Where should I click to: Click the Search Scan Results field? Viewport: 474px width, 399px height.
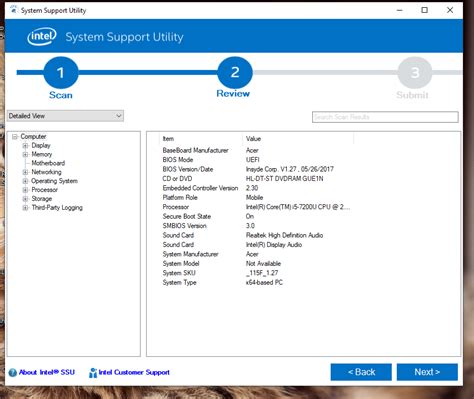pos(385,117)
